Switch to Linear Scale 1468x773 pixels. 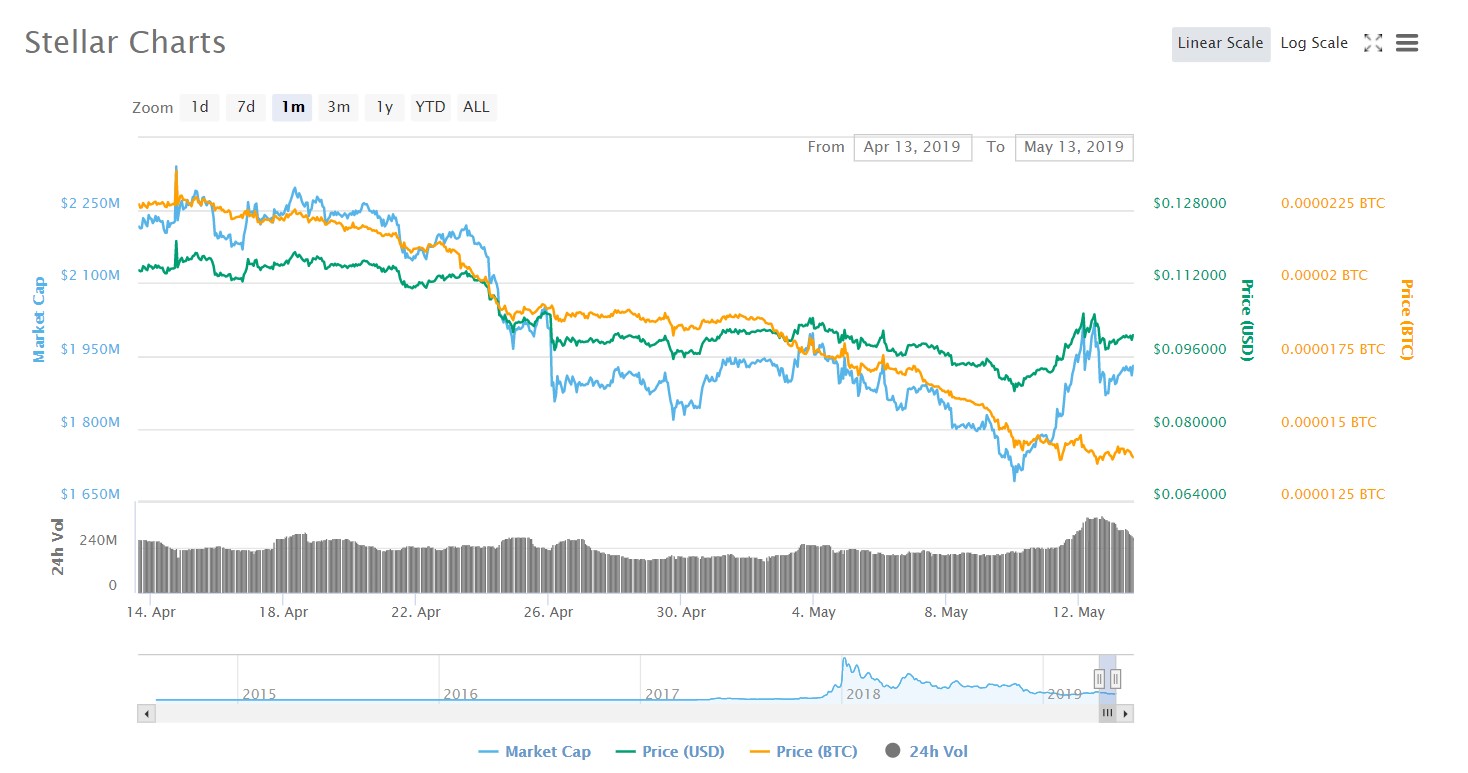(1220, 44)
